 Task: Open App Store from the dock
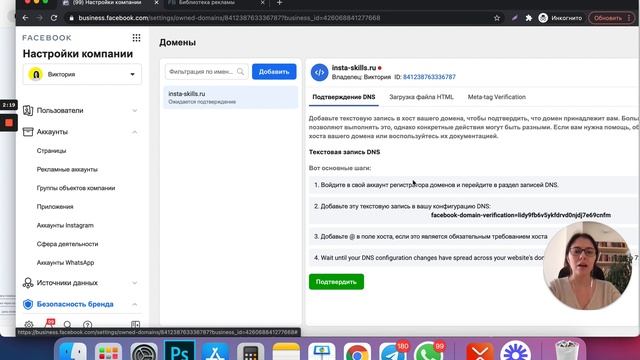click(215, 351)
